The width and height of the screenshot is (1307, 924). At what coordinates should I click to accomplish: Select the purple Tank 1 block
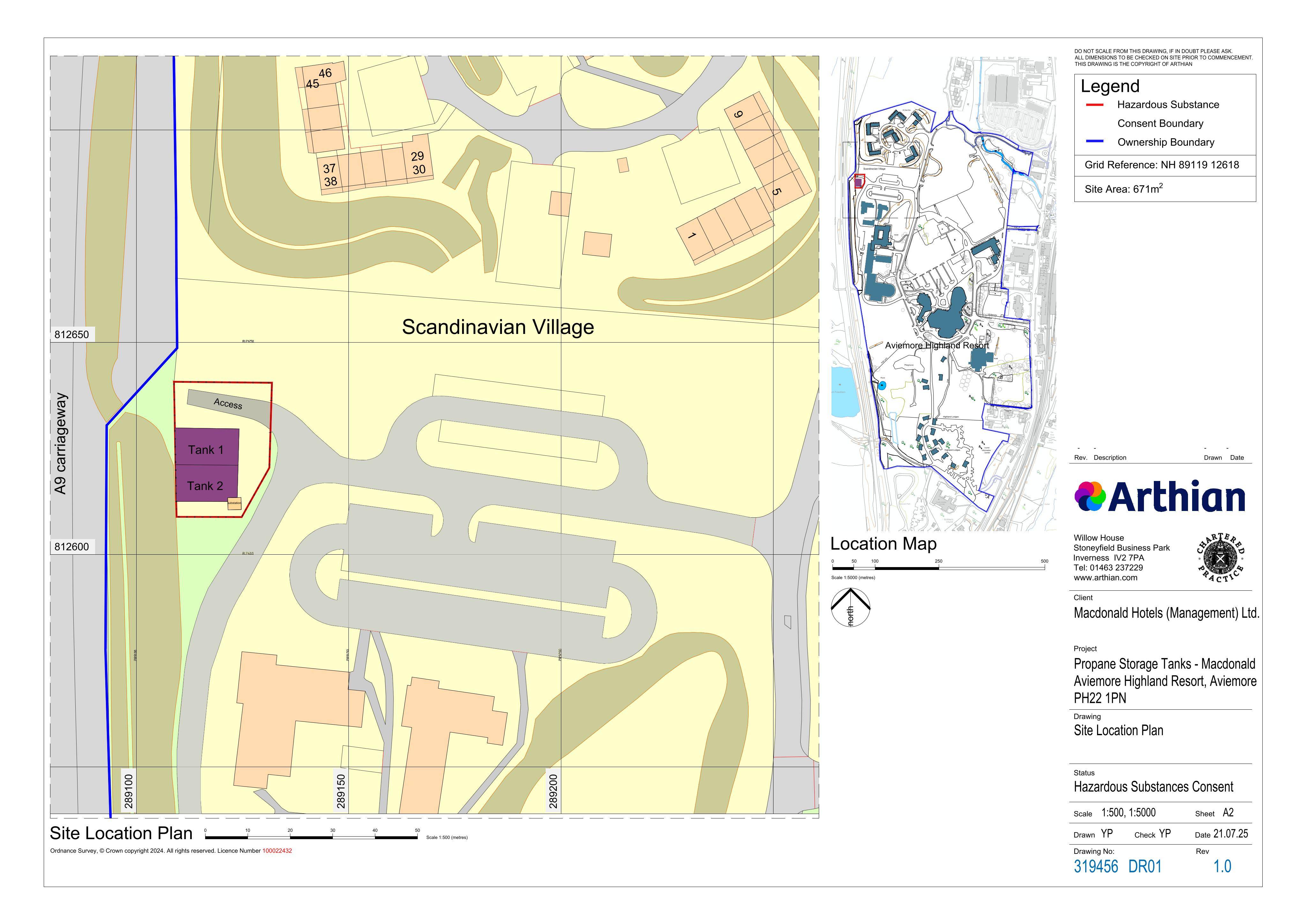click(x=207, y=447)
